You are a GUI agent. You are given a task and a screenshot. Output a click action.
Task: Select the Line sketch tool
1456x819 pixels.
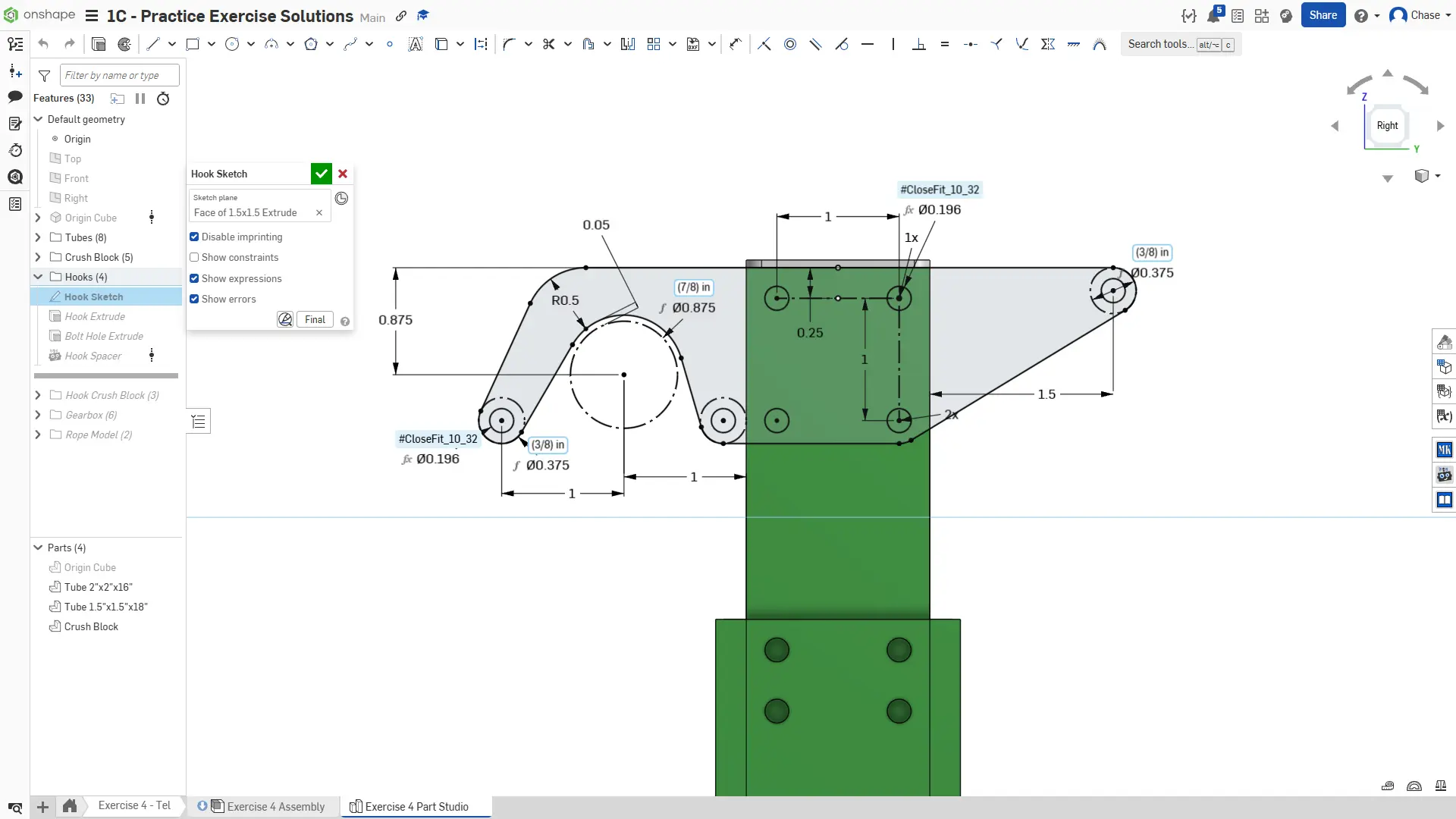tap(153, 44)
